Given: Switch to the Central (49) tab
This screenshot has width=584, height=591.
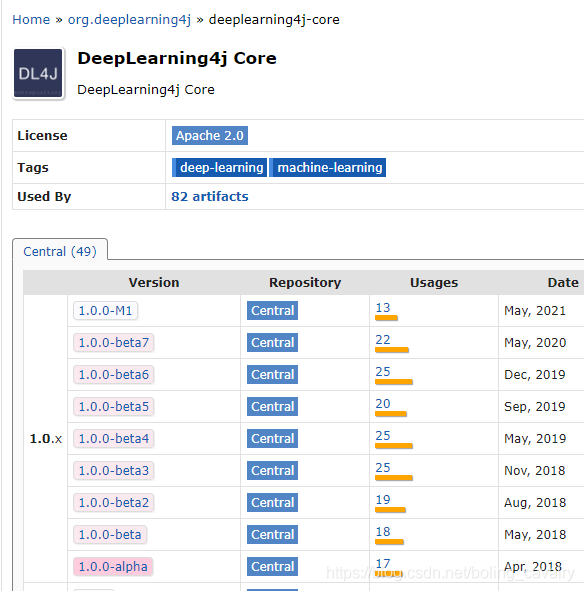Looking at the screenshot, I should [60, 251].
